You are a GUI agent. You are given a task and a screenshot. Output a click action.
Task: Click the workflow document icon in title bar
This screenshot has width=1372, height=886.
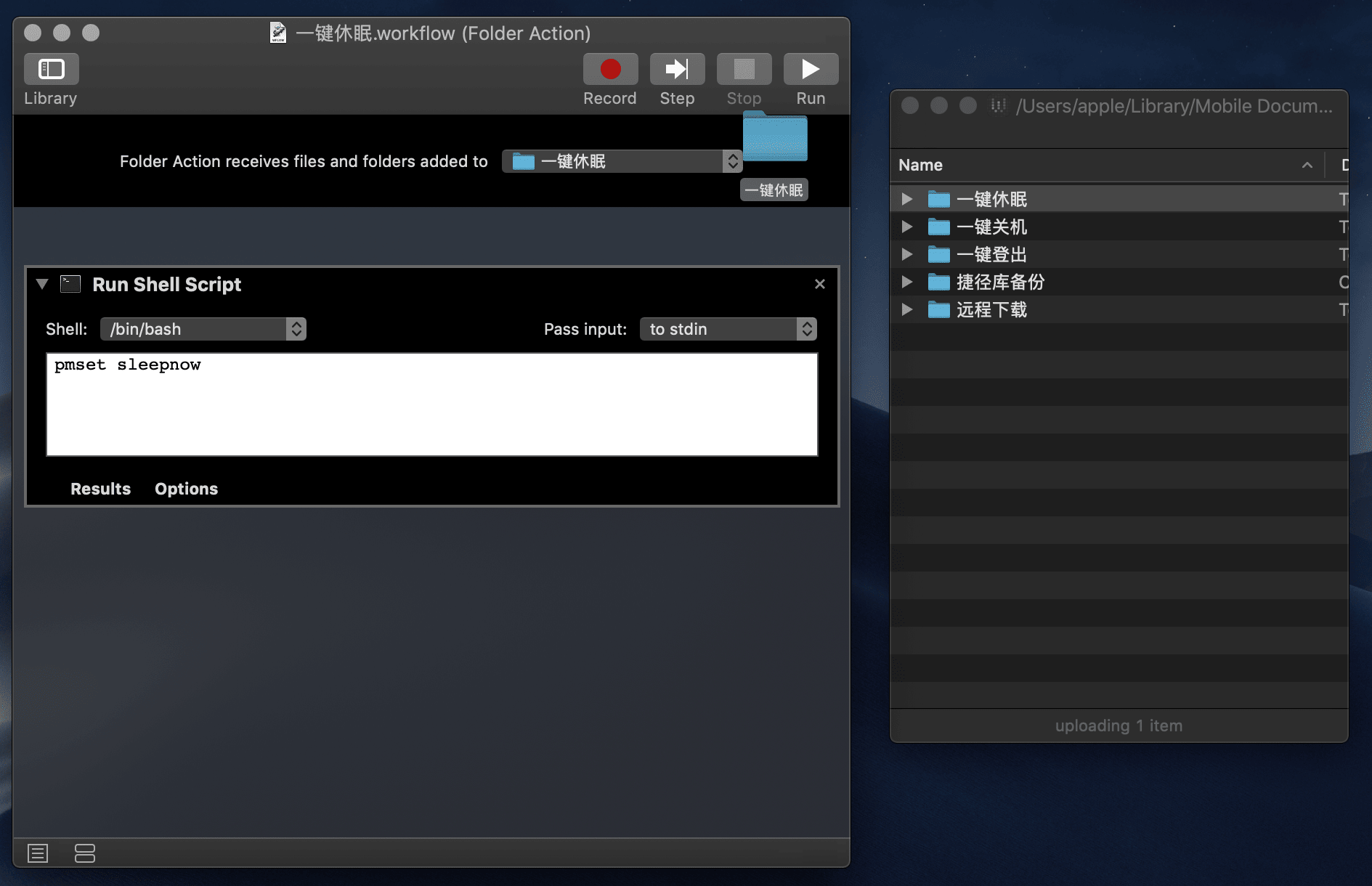tap(278, 33)
